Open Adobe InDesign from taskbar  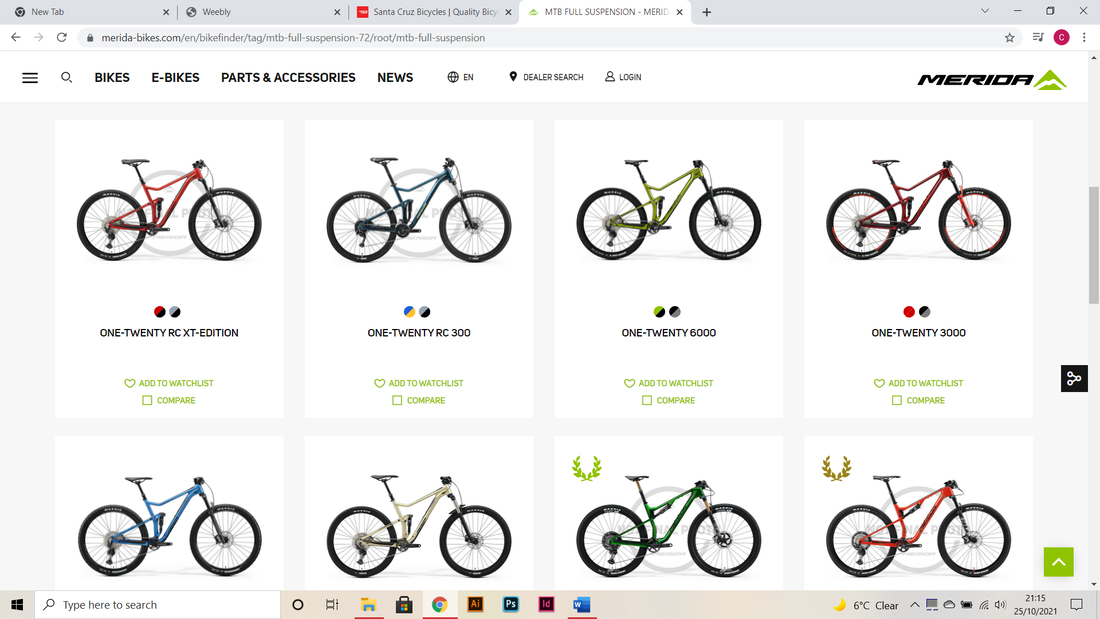546,604
